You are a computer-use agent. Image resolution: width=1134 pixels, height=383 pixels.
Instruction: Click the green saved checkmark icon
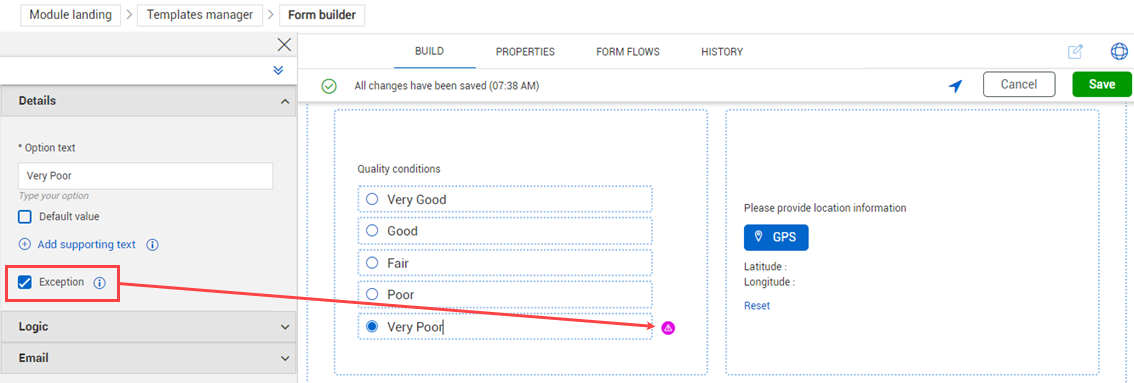click(x=329, y=86)
